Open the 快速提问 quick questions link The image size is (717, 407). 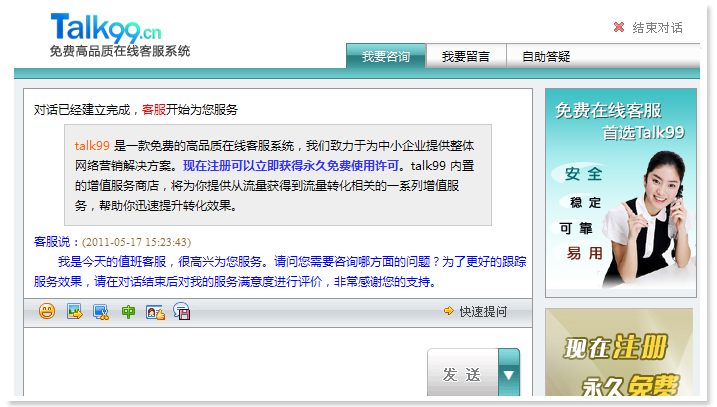tap(483, 311)
